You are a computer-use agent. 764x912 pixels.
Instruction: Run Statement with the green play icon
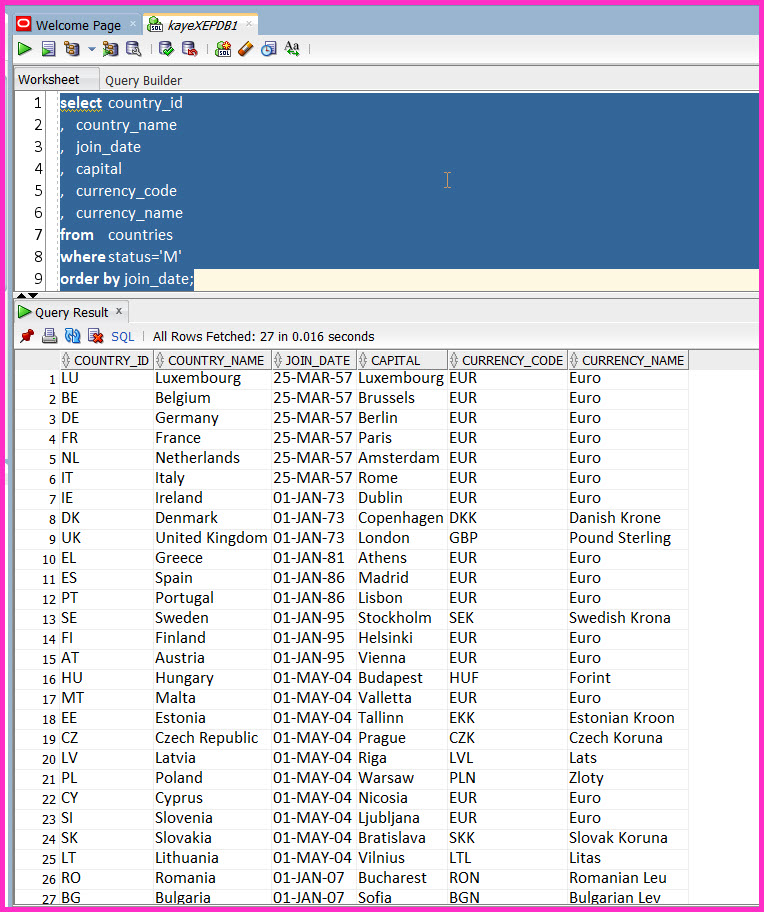24,49
